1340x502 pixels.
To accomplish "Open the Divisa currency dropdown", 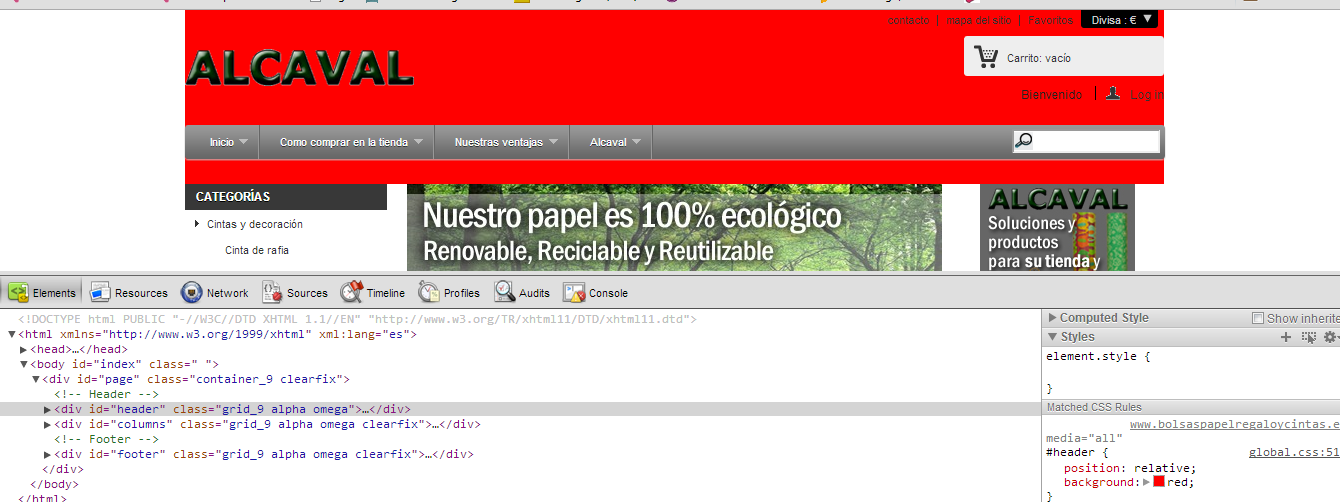I will pyautogui.click(x=1122, y=19).
